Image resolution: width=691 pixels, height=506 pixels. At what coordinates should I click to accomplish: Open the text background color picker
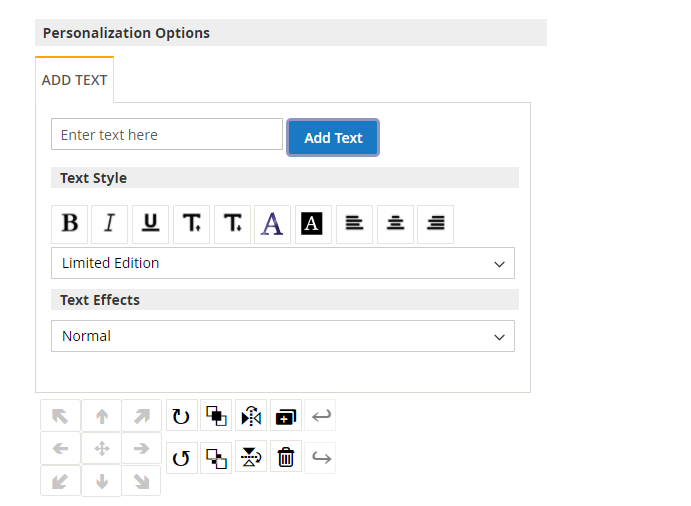[313, 224]
